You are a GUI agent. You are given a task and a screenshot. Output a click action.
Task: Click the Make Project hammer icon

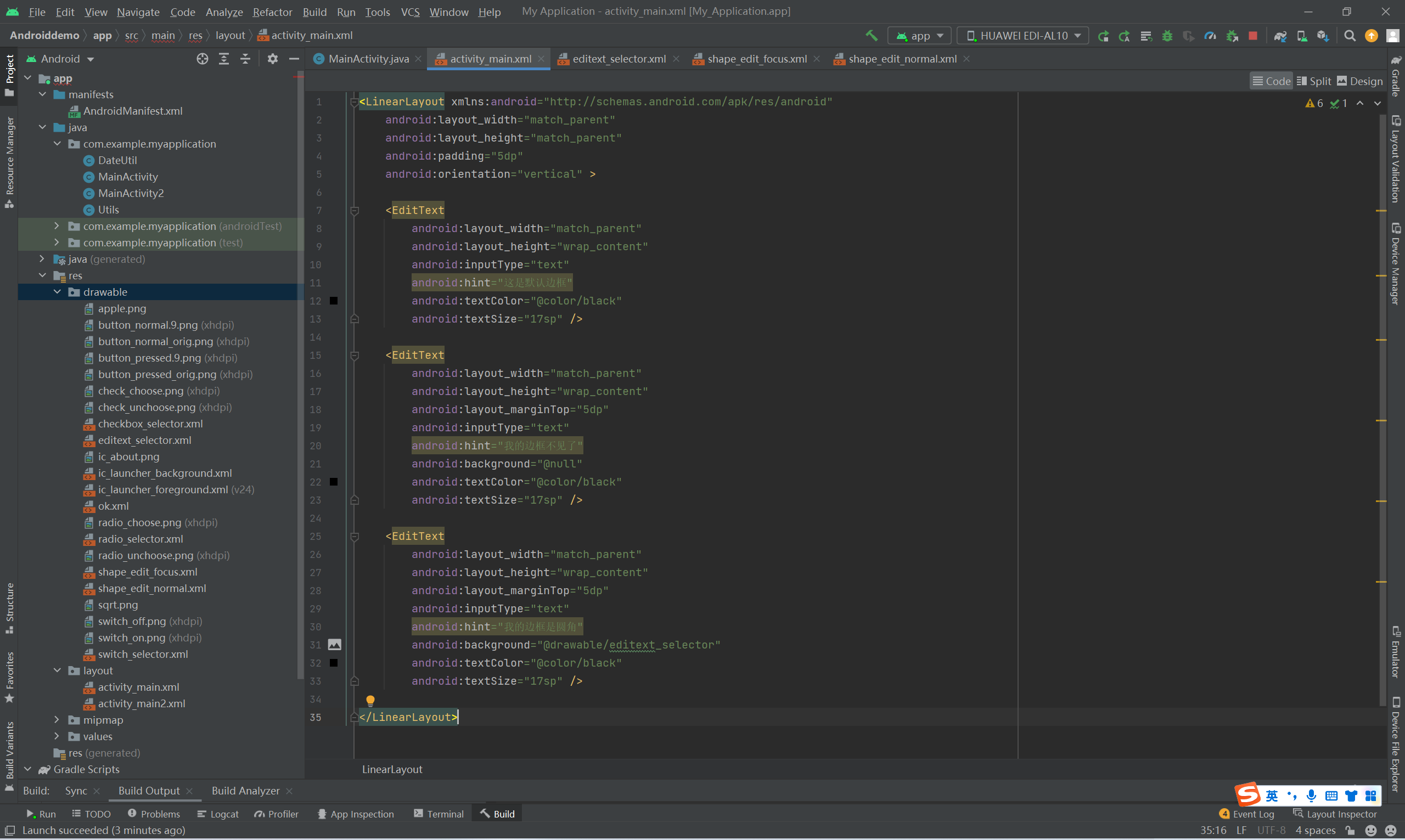point(871,36)
